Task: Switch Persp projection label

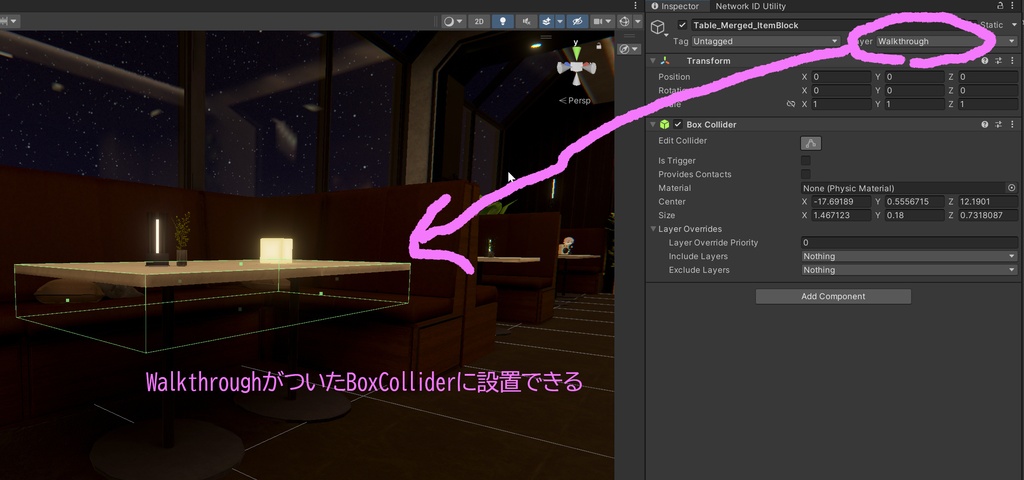Action: (x=575, y=101)
